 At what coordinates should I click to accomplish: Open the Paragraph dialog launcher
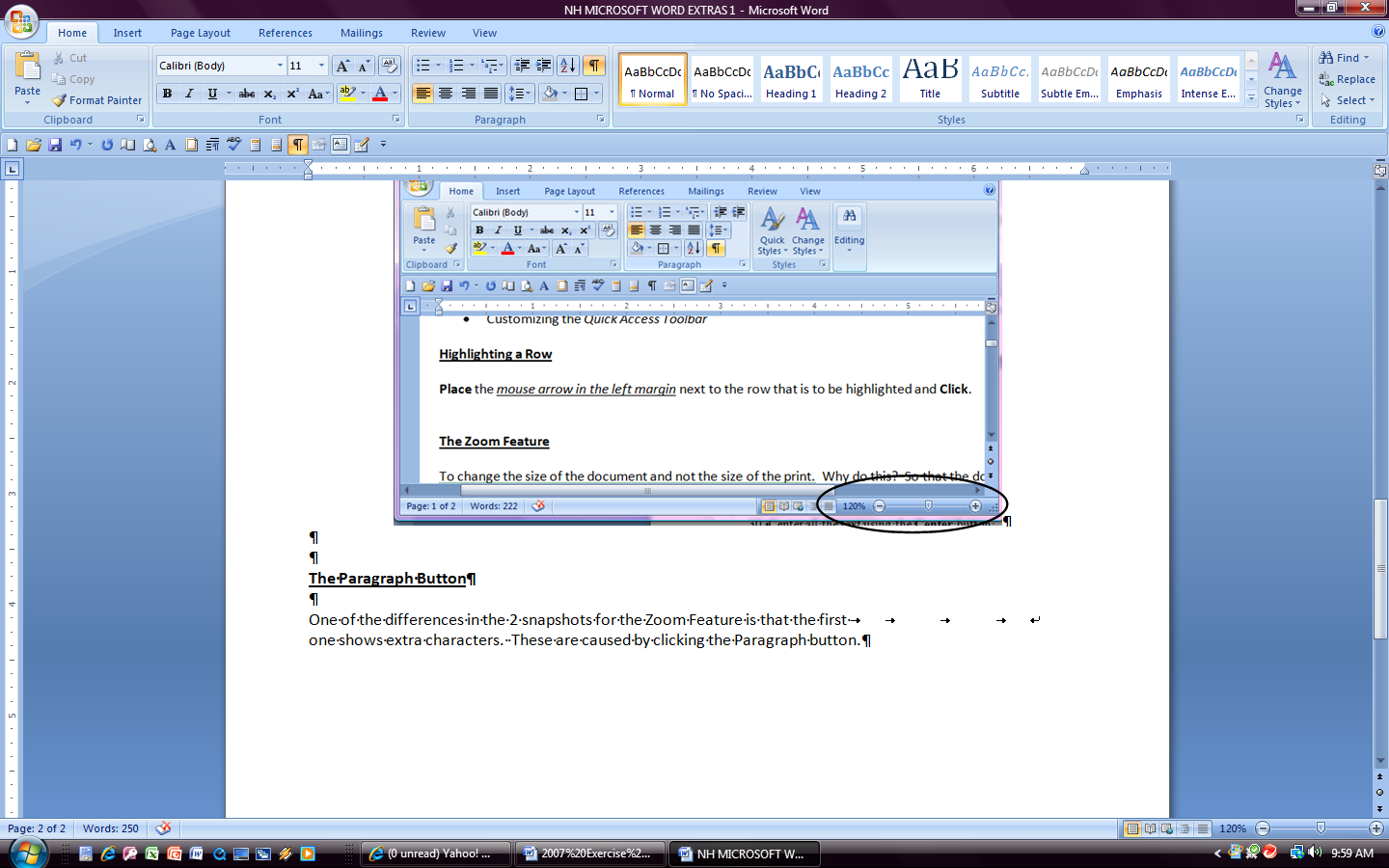click(600, 120)
